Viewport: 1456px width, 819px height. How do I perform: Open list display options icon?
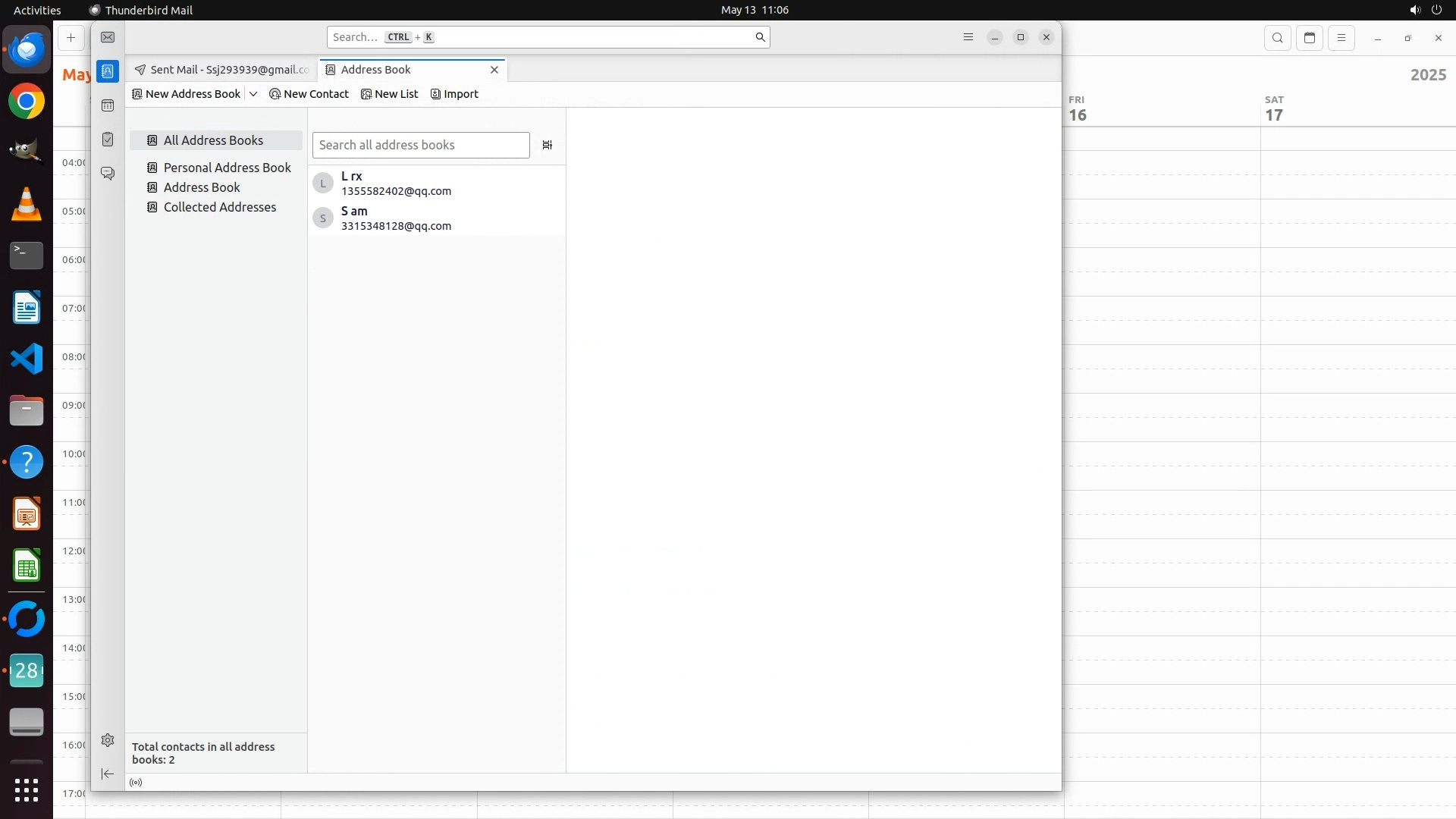coord(547,145)
